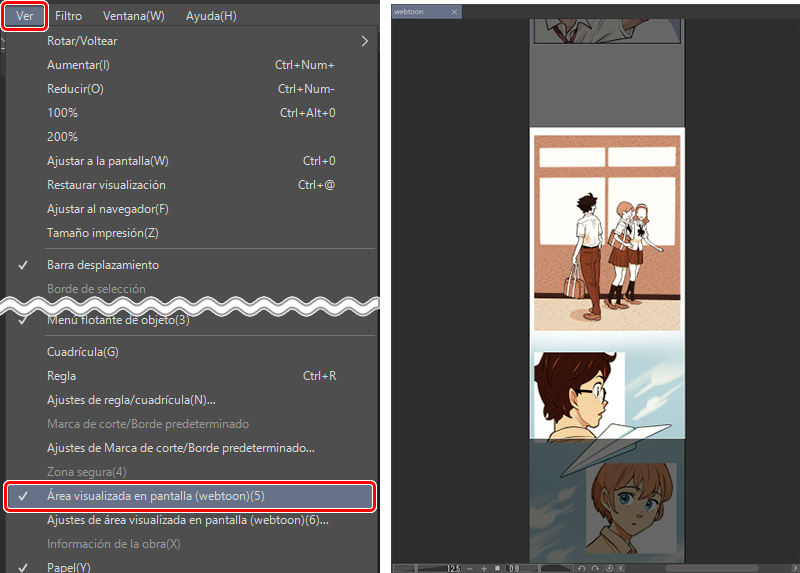
Task: Open the Filtro menu
Action: (69, 16)
